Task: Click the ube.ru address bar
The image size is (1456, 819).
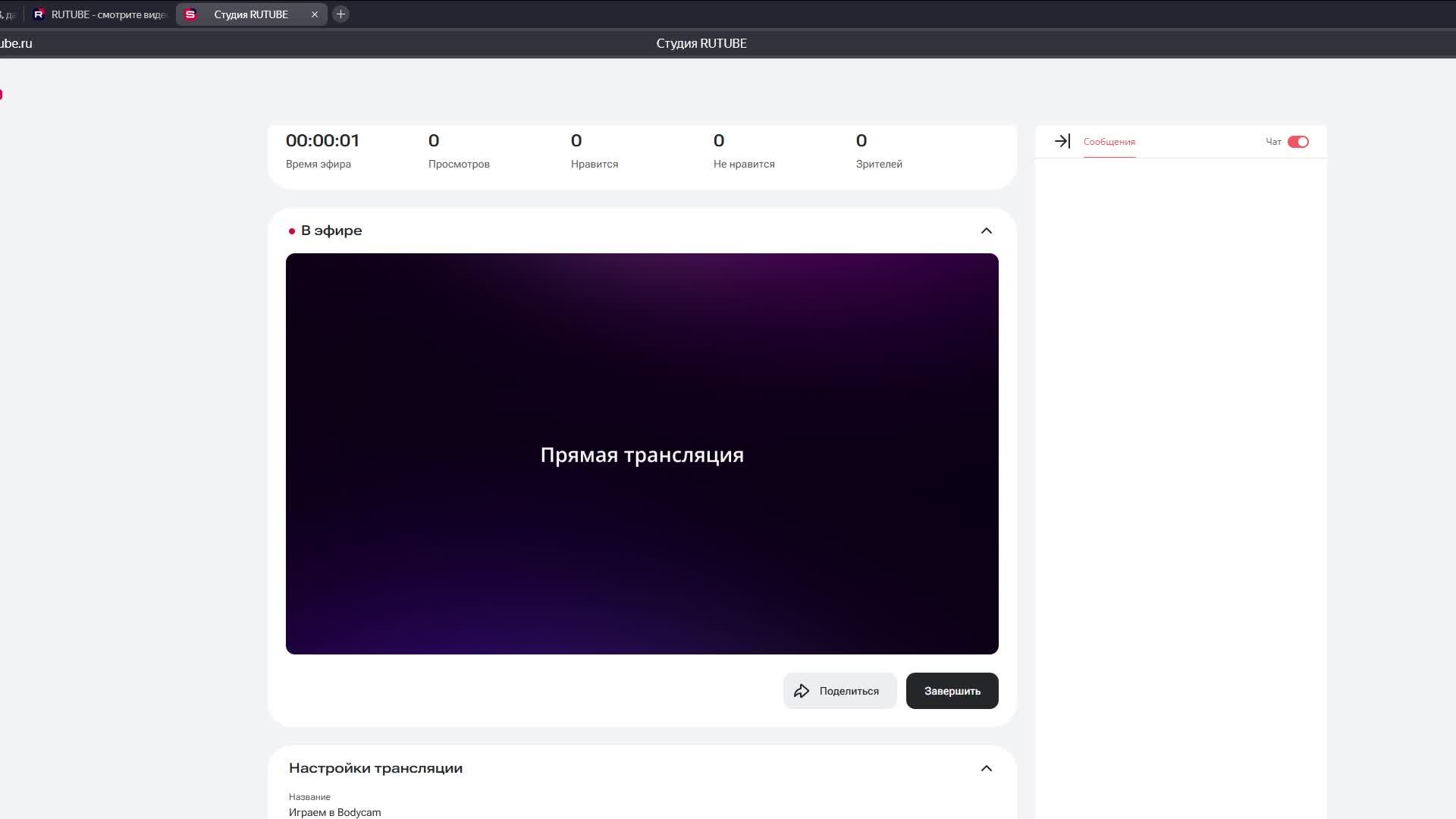Action: [17, 43]
